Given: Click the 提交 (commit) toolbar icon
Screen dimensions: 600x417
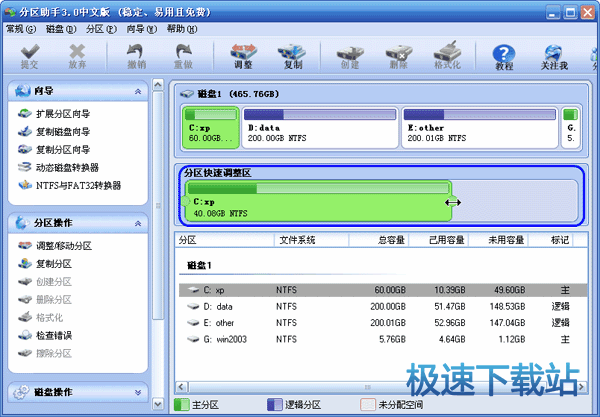Looking at the screenshot, I should [29, 56].
